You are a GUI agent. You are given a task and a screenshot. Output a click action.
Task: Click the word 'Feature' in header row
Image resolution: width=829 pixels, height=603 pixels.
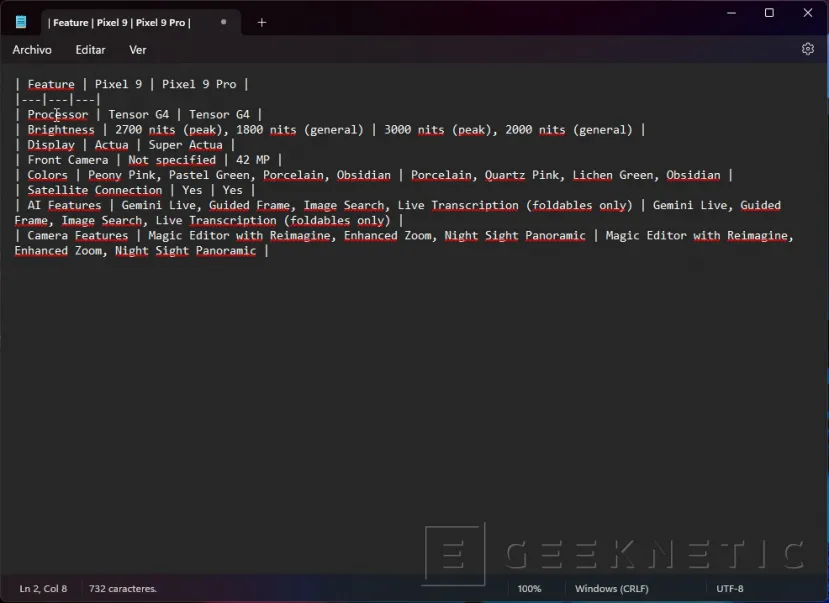(51, 84)
